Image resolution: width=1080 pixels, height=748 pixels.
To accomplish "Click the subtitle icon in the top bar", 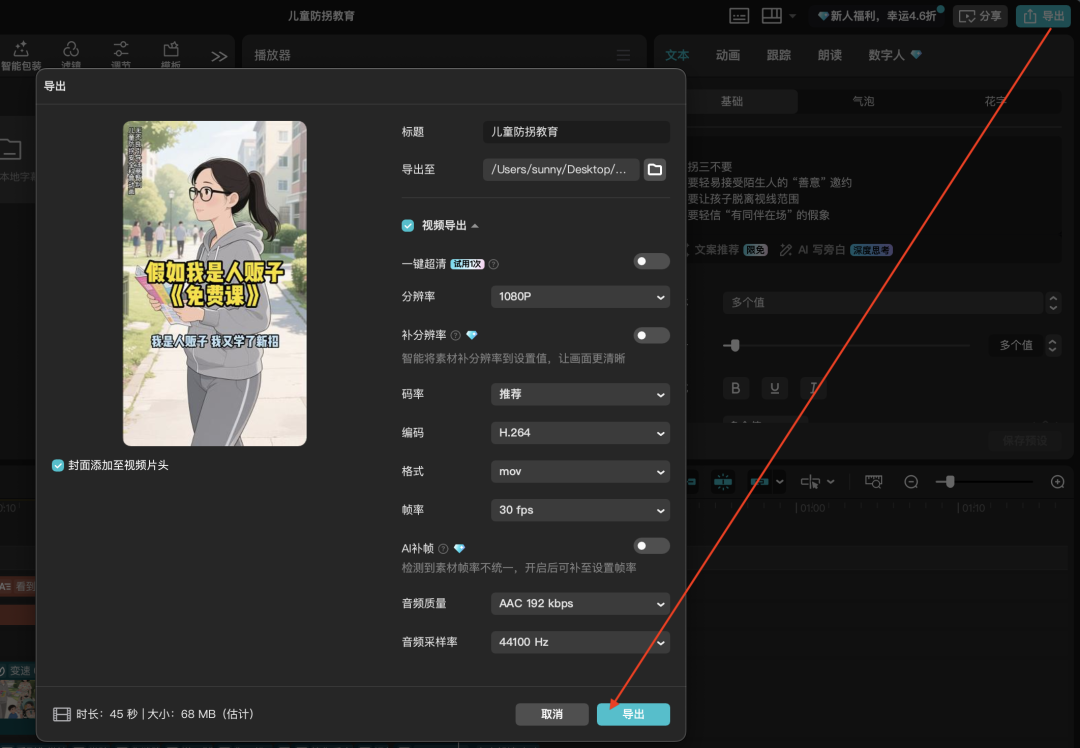I will [x=739, y=16].
